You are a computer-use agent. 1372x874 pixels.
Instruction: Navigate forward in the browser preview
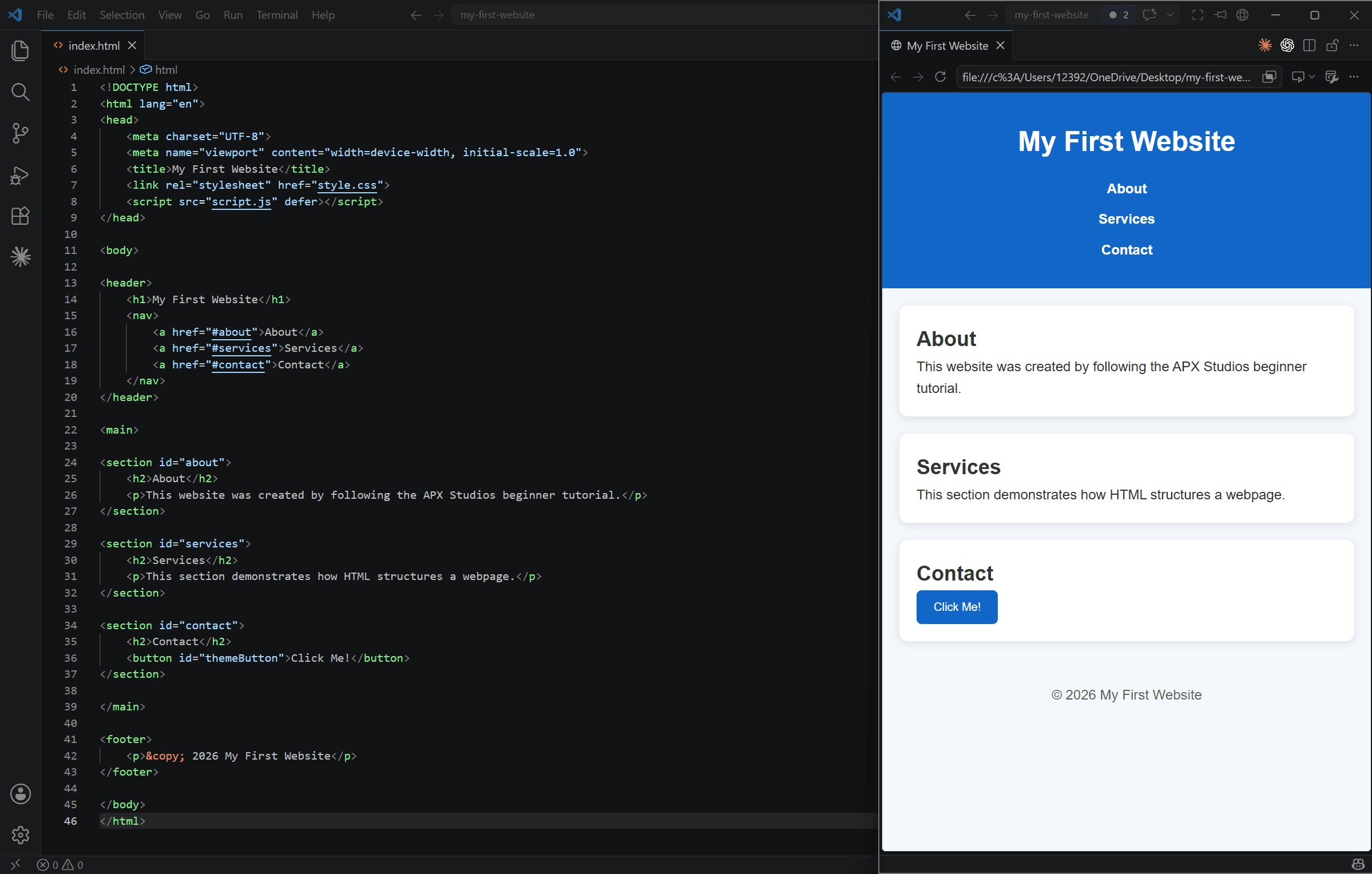pos(918,77)
